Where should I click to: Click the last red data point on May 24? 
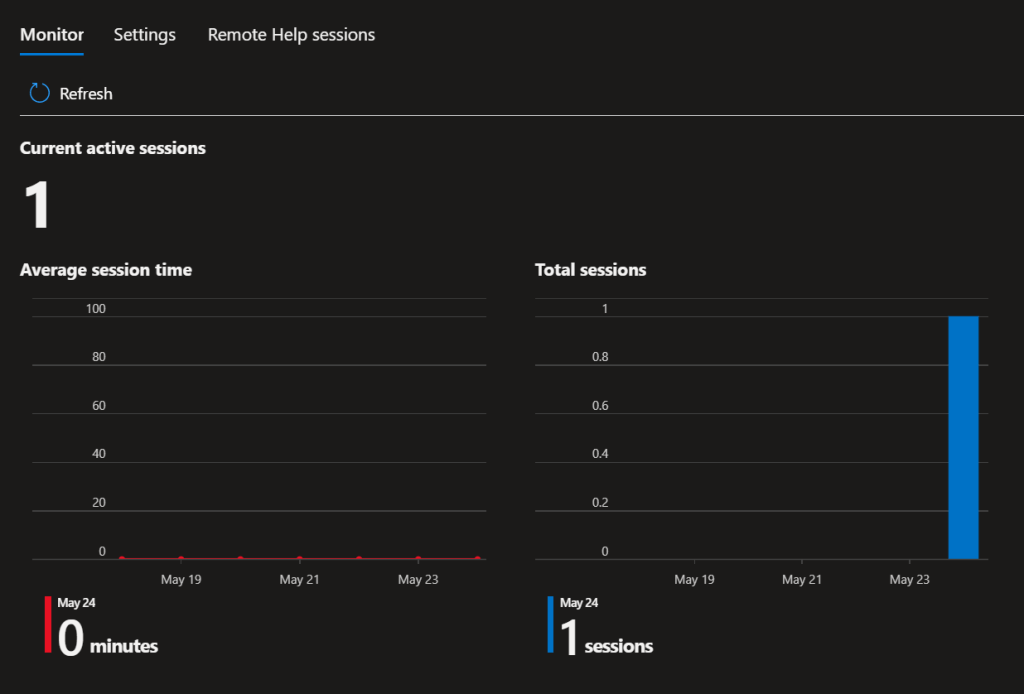coord(477,558)
